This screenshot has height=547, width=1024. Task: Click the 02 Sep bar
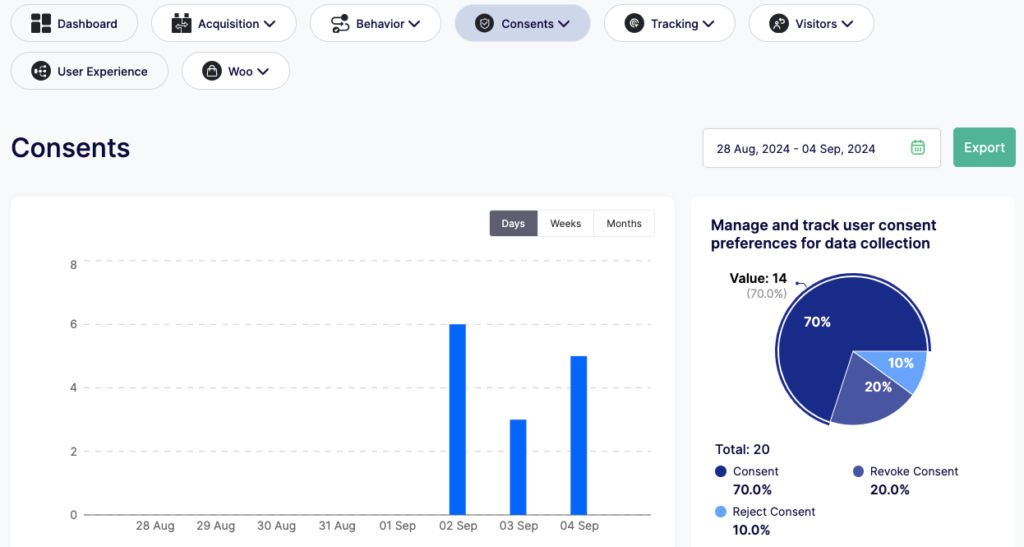[458, 419]
